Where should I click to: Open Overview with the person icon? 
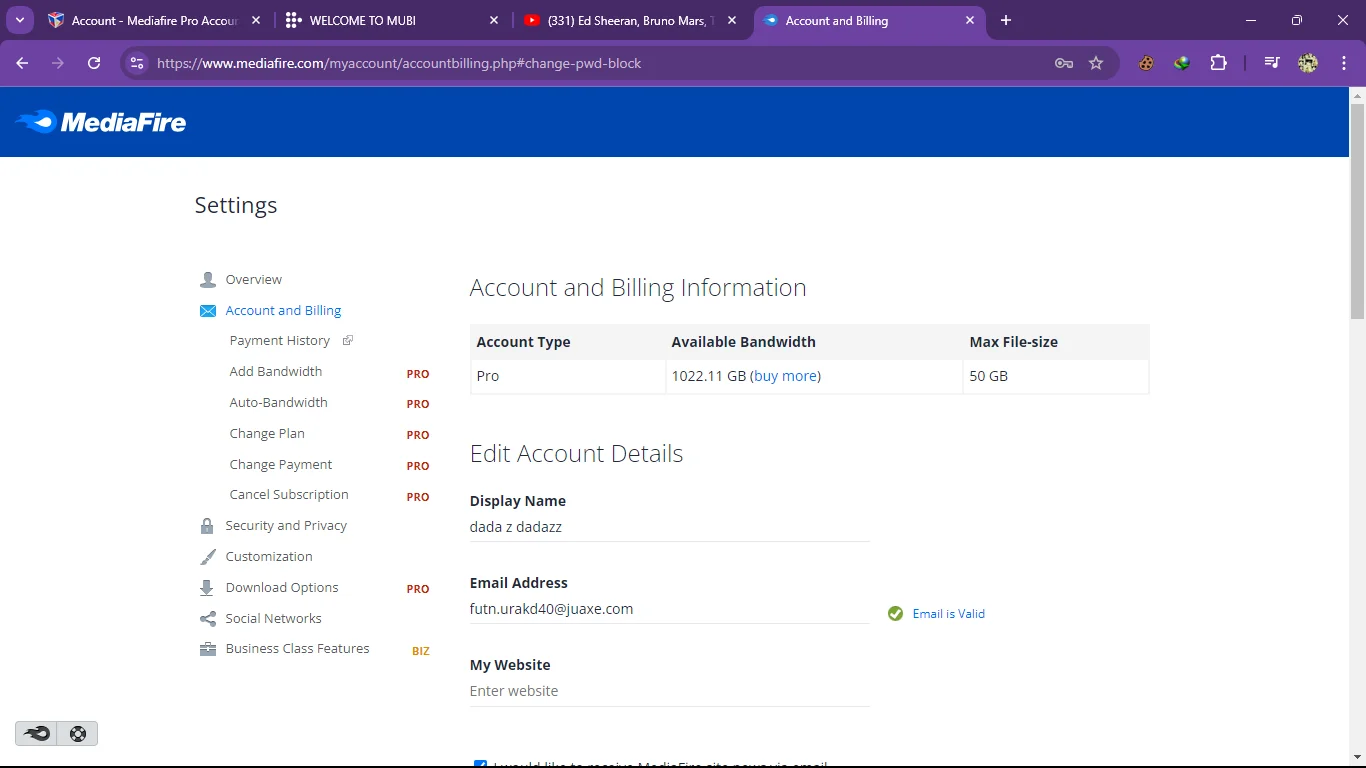pos(208,280)
